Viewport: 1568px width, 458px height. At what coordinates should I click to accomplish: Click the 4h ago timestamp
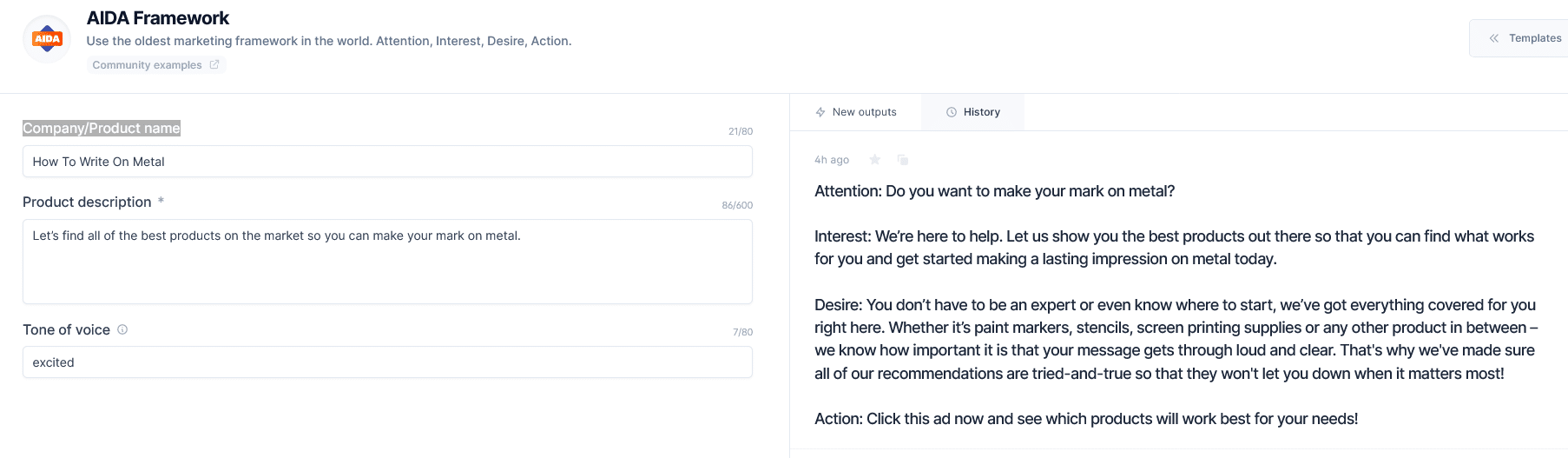point(832,160)
